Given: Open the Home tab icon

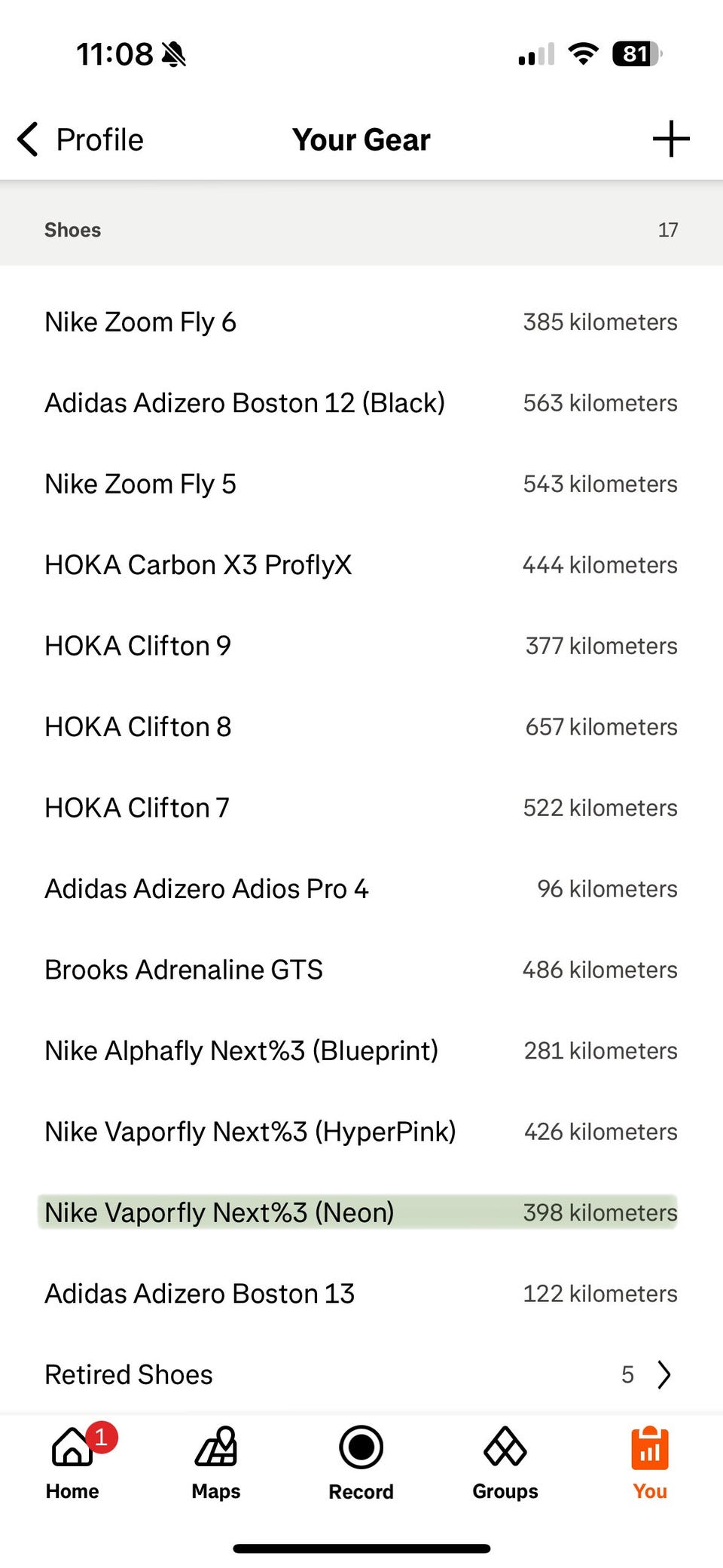Looking at the screenshot, I should click(72, 1447).
